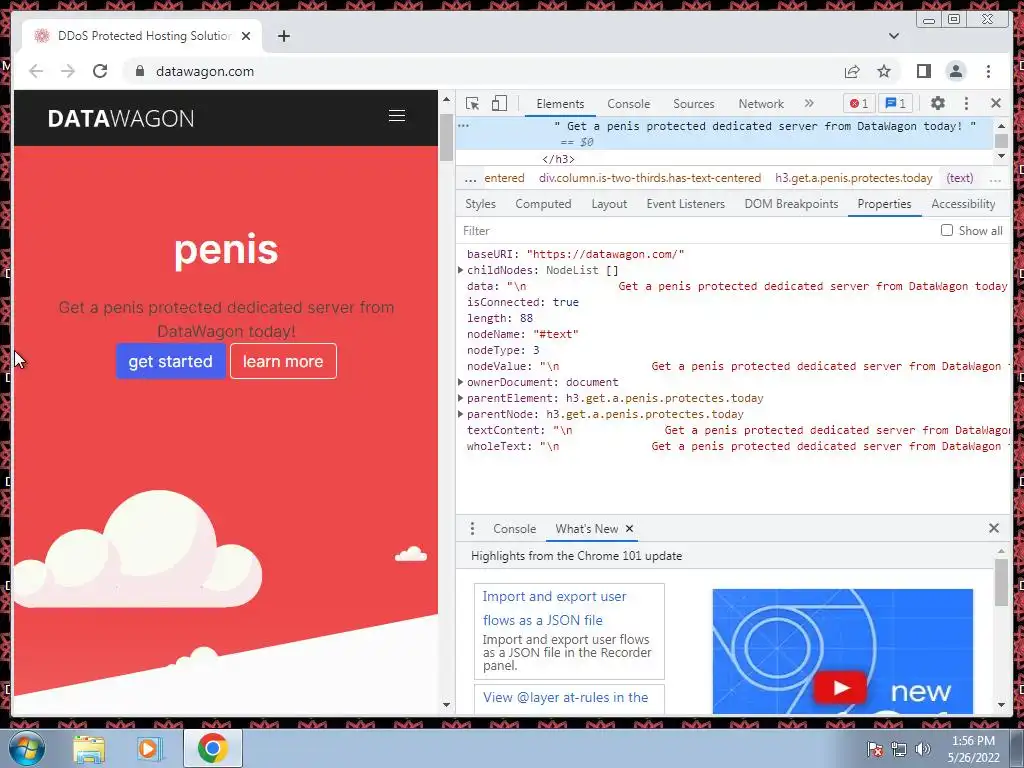
Task: Switch to drawer Console tab
Action: click(x=515, y=528)
